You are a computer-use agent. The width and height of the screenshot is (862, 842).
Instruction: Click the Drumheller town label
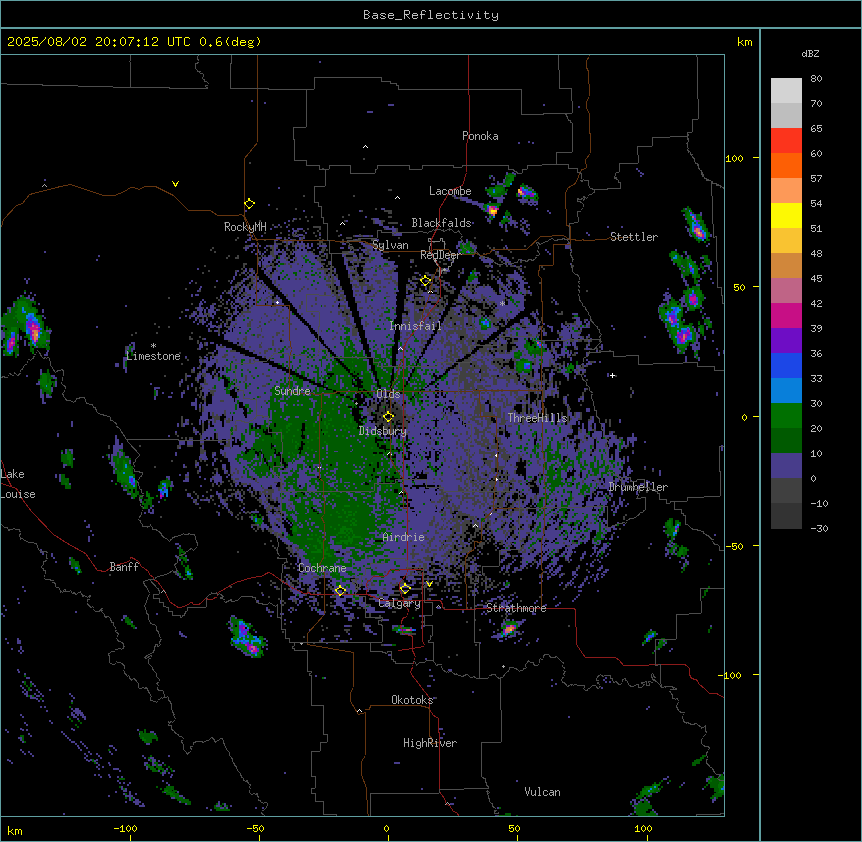coord(638,487)
